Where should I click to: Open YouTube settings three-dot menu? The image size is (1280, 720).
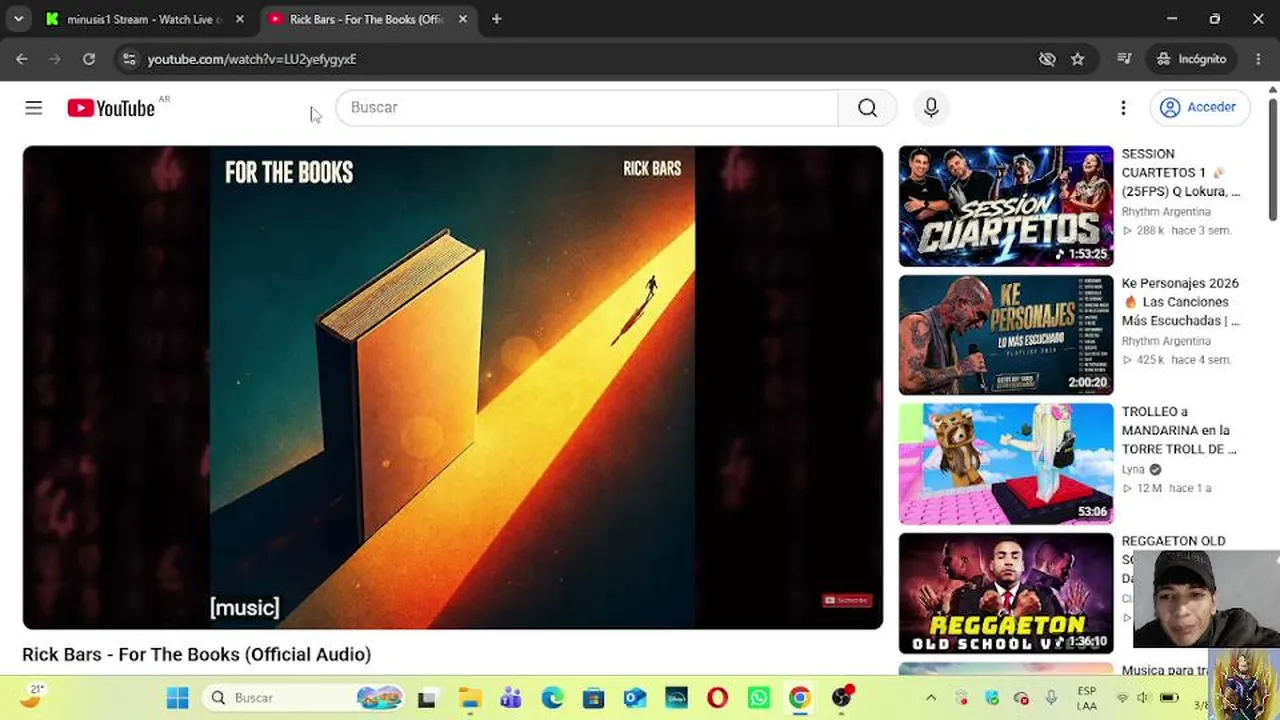tap(1123, 108)
